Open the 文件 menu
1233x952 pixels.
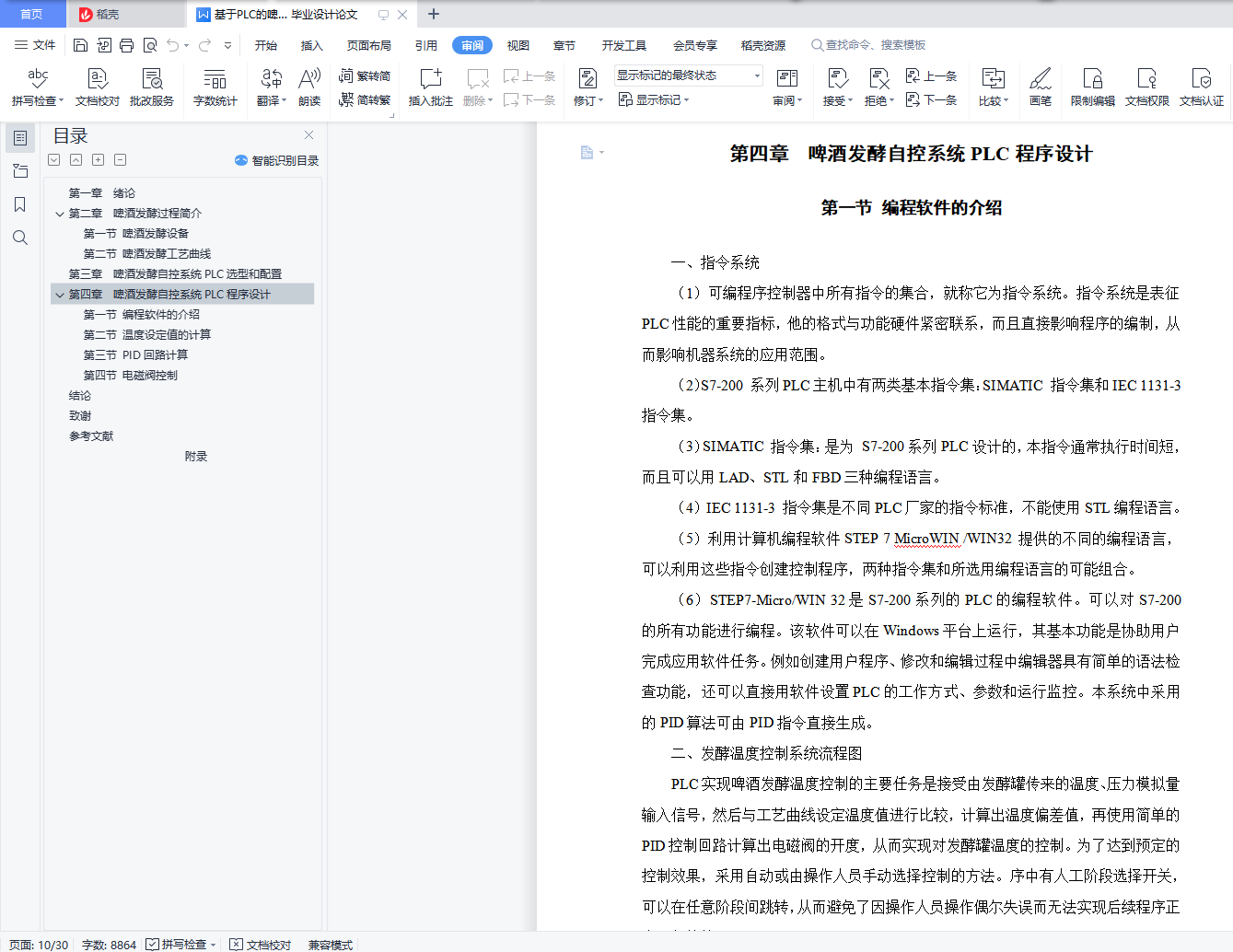[35, 45]
